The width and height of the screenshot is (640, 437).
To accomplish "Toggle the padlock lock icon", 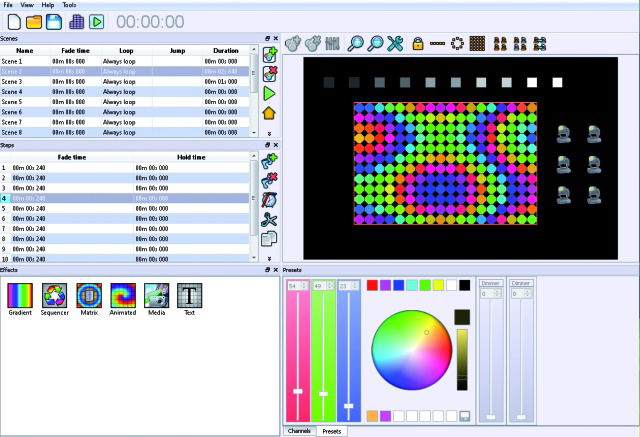I will coord(418,43).
